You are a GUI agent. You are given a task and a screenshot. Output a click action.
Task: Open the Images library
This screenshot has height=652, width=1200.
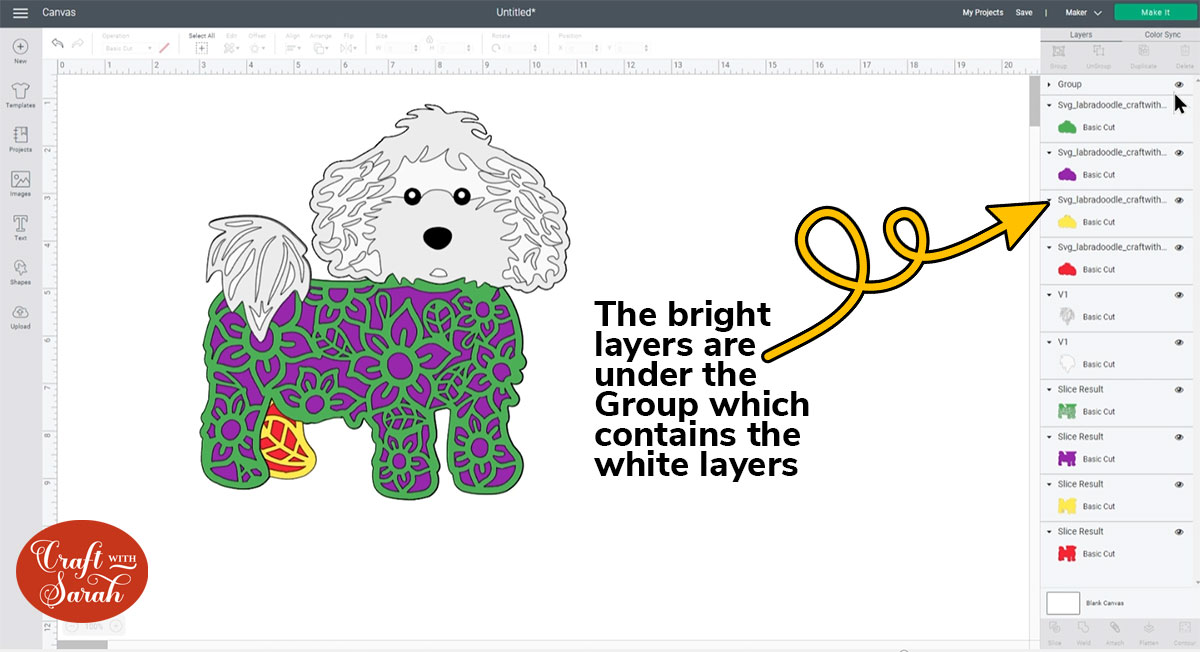[21, 183]
